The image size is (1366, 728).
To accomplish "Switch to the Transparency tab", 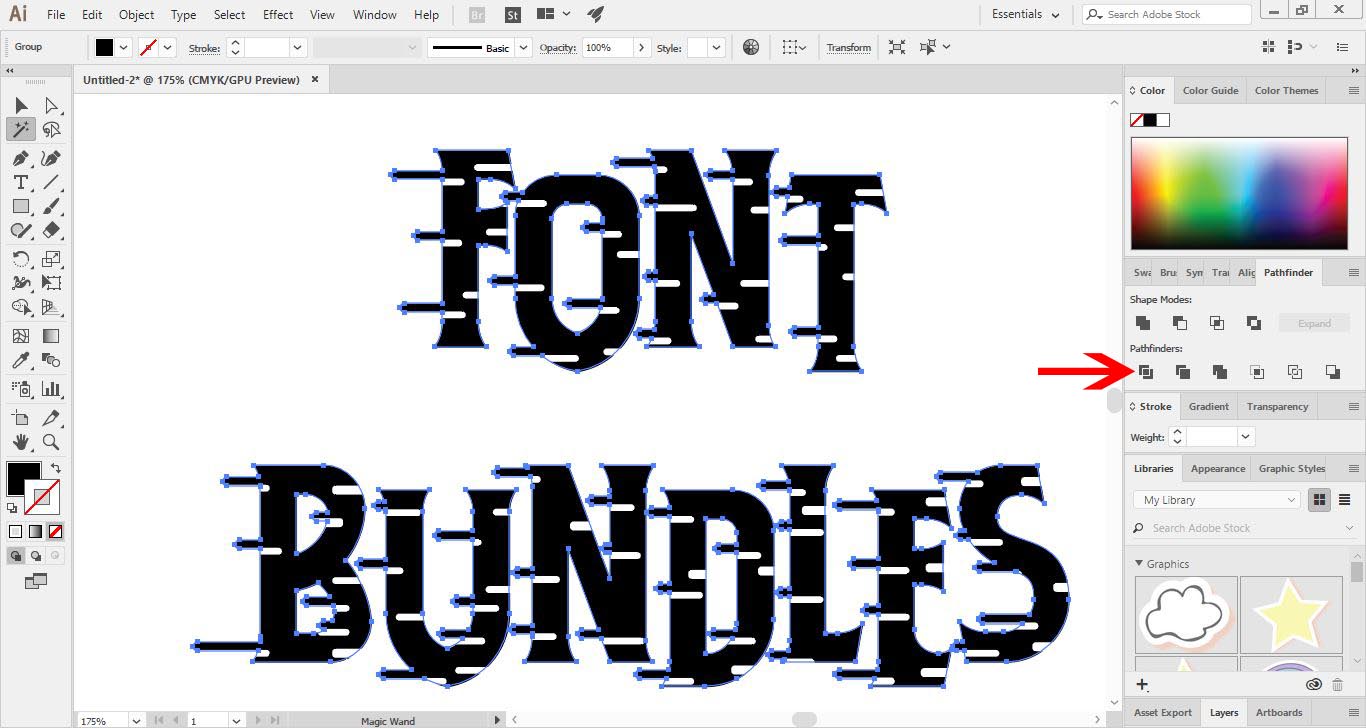I will [1277, 406].
